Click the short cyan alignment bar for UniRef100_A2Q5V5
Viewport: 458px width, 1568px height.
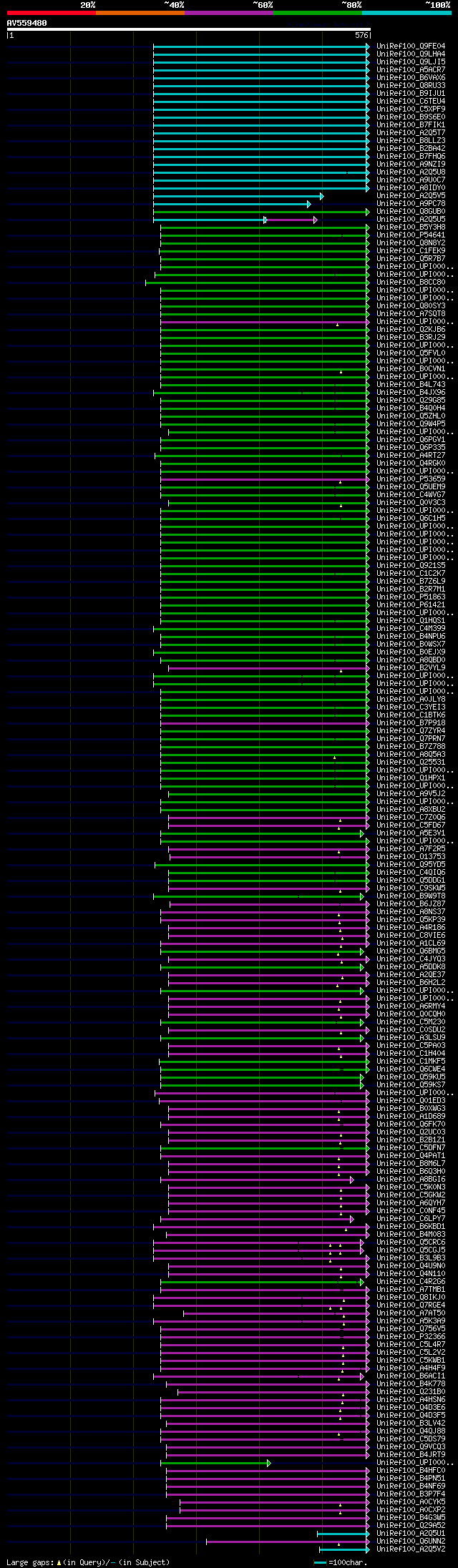point(238,196)
